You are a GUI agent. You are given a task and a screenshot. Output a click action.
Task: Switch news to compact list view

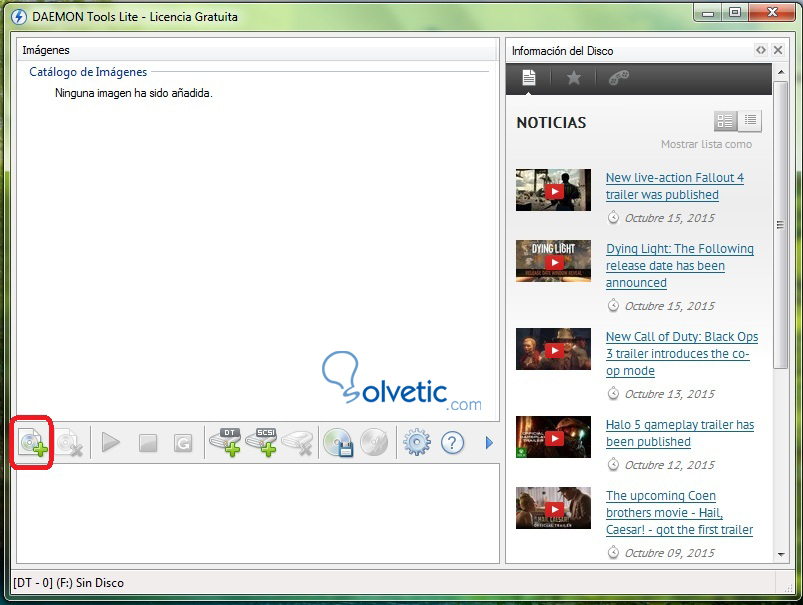750,121
